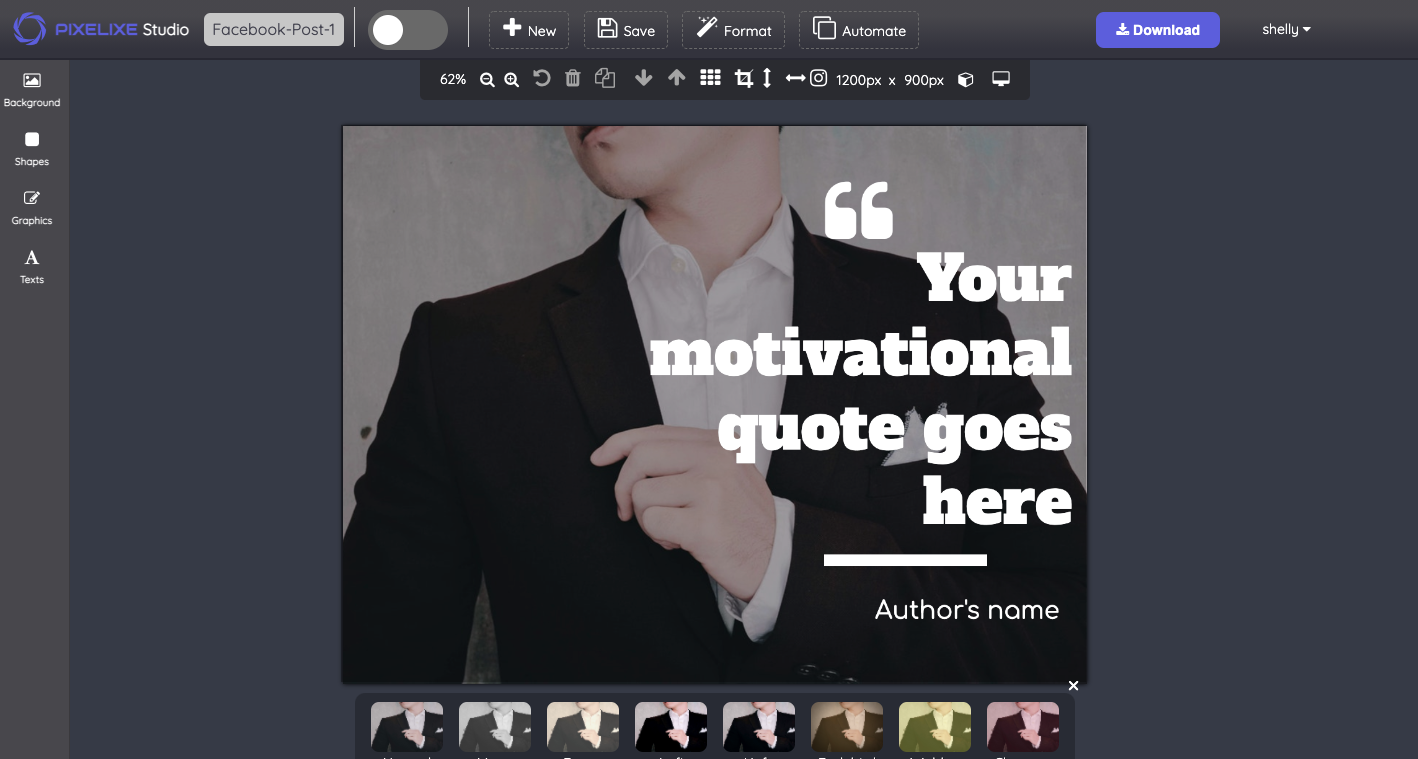Open the Background panel in sidebar
Image resolution: width=1418 pixels, height=759 pixels.
click(32, 89)
